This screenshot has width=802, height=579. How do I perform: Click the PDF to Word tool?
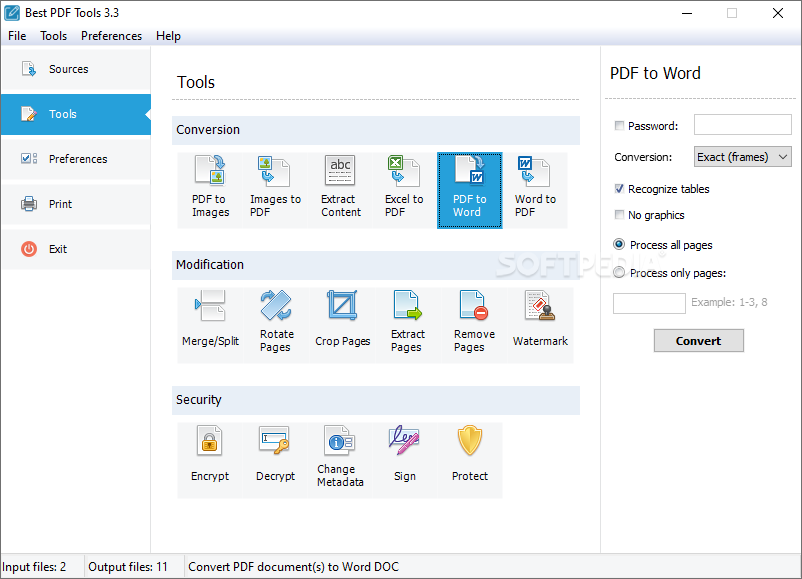click(x=470, y=190)
